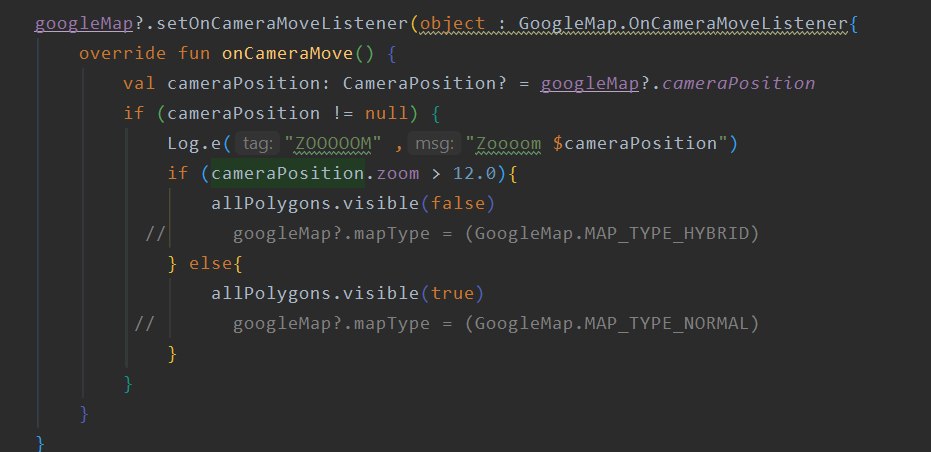The width and height of the screenshot is (931, 452).
Task: Click the 'tag:' parameter hint
Action: coord(258,143)
